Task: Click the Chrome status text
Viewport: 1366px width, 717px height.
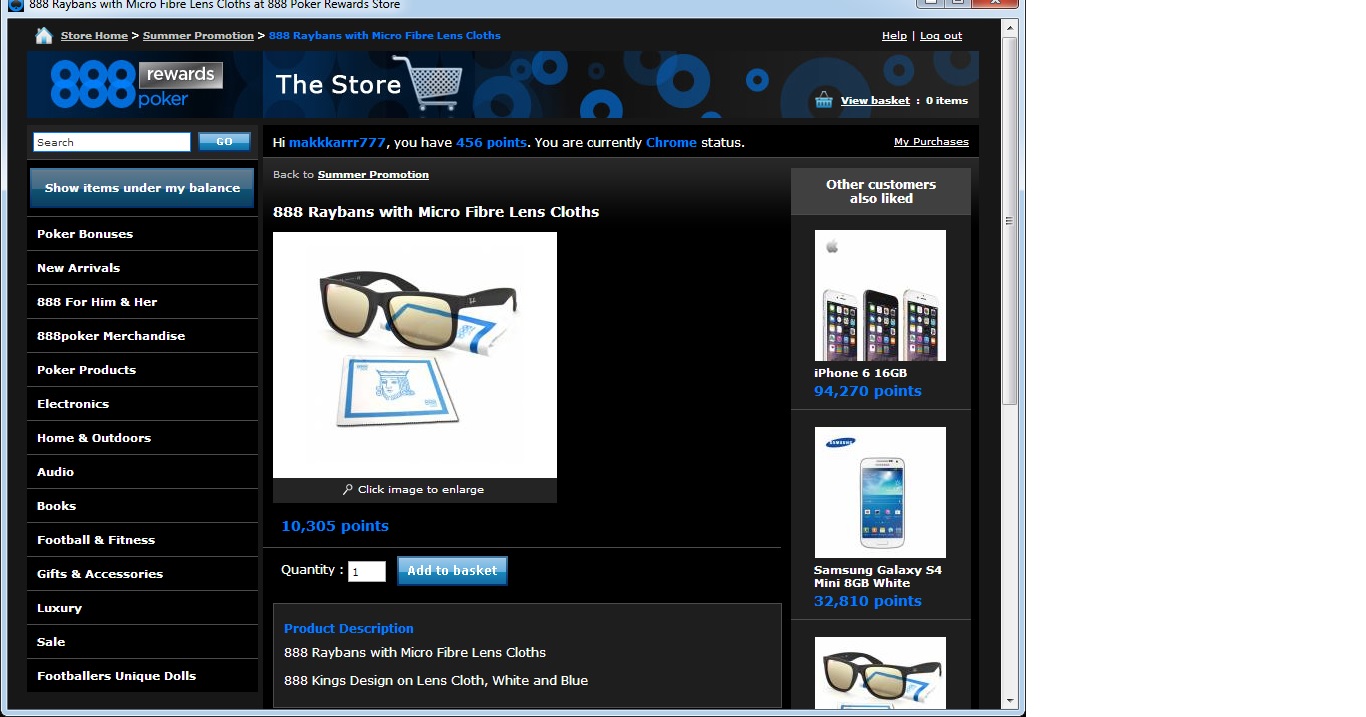Action: coord(671,143)
